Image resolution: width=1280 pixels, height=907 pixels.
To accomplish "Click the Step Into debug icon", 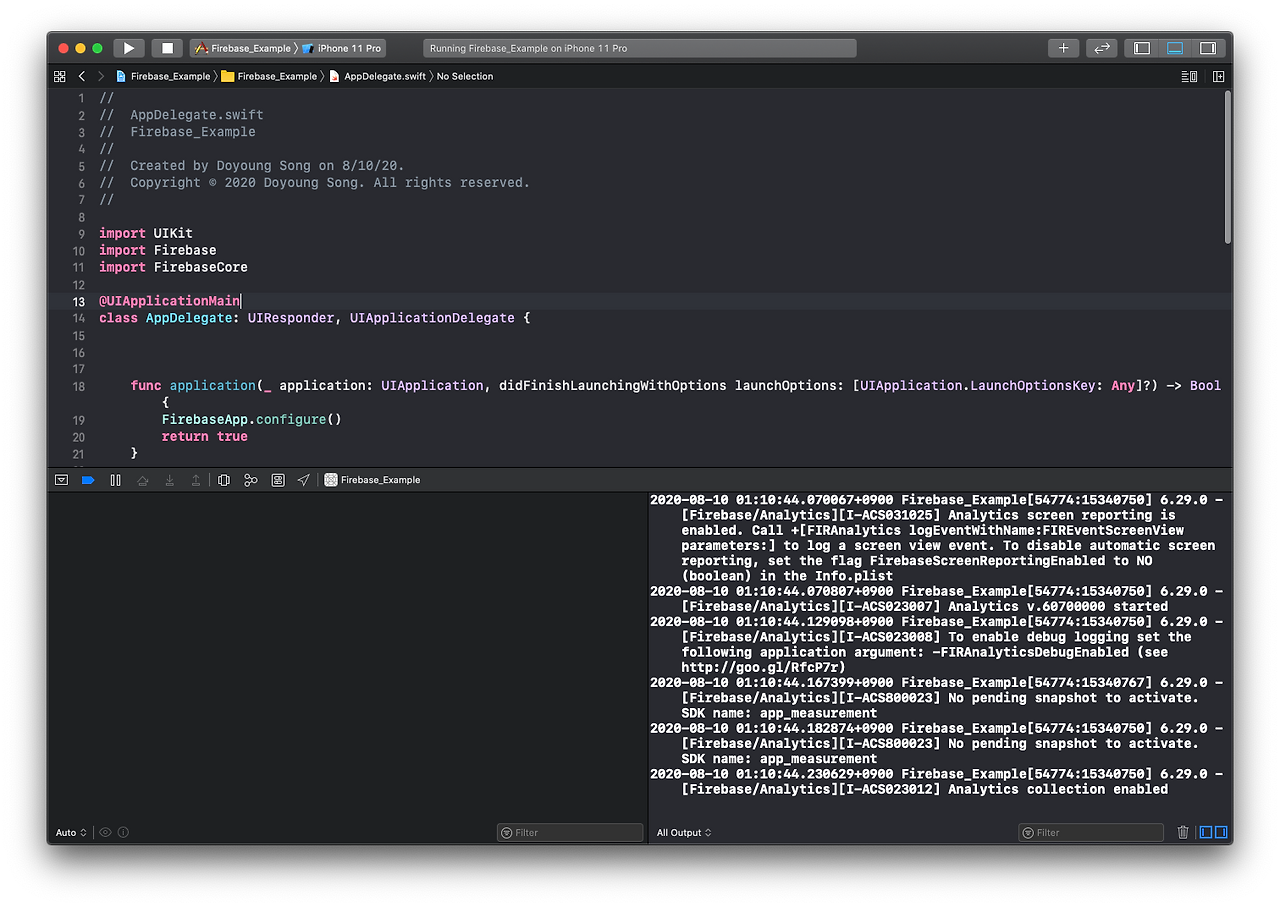I will pos(169,480).
